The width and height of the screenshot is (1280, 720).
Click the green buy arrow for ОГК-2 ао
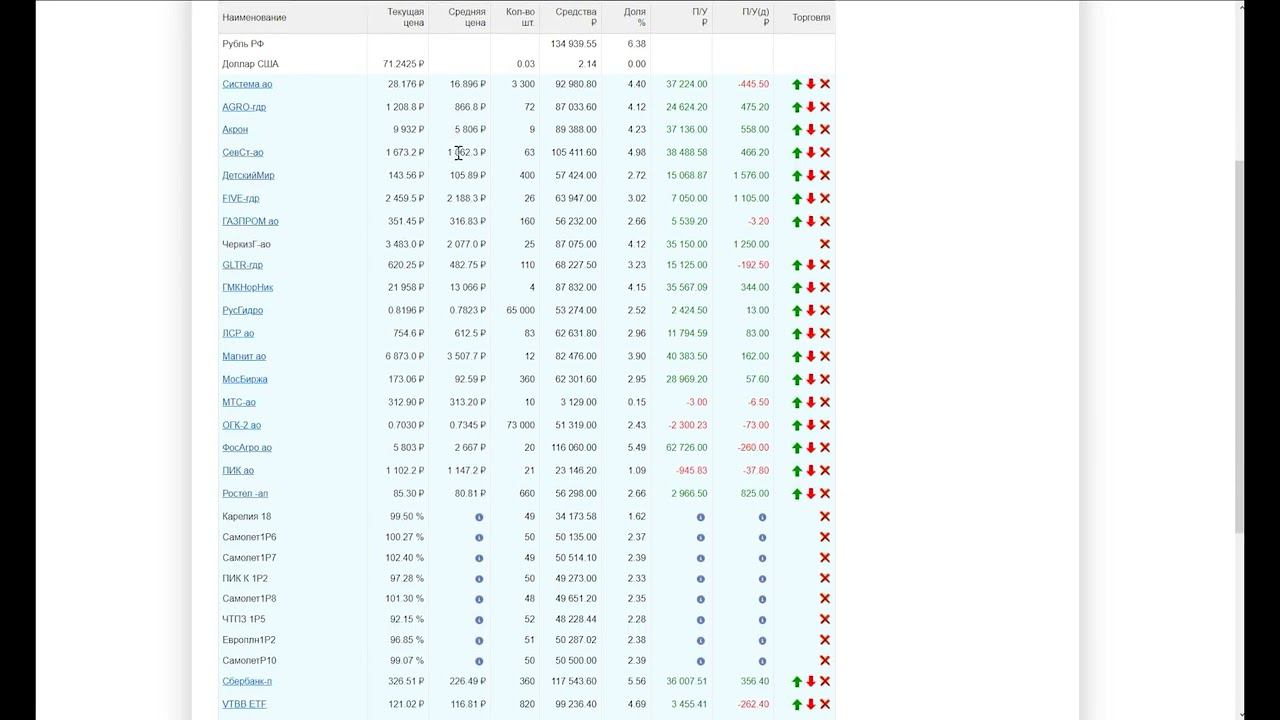[797, 425]
